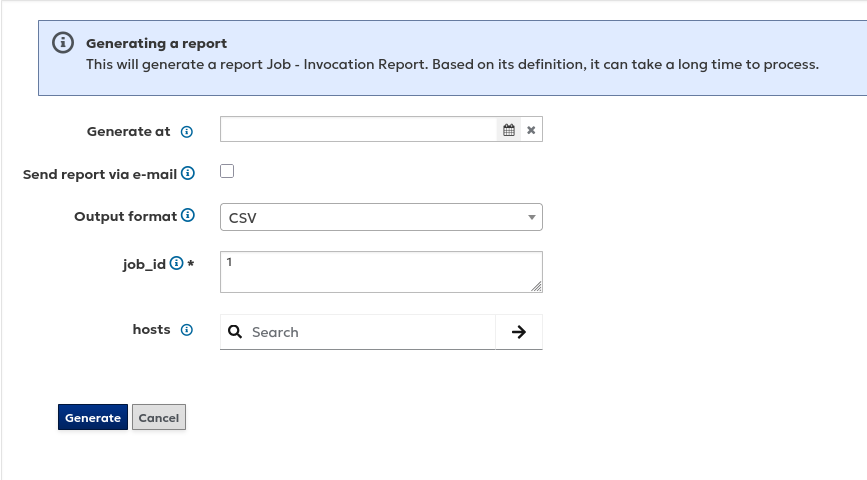867x480 pixels.
Task: Click the Cancel button
Action: [159, 418]
